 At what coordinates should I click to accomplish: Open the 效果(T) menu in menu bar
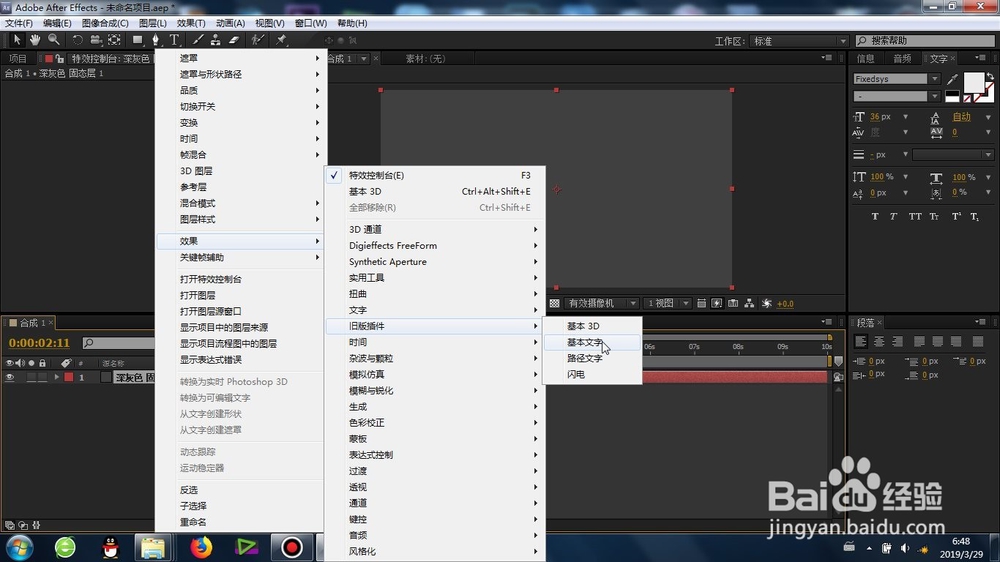pyautogui.click(x=191, y=23)
